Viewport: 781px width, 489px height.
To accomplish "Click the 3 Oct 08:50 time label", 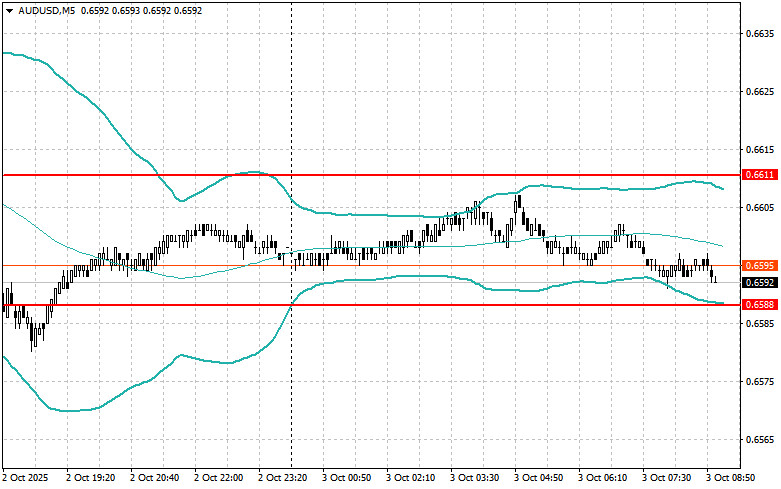I will pos(731,478).
